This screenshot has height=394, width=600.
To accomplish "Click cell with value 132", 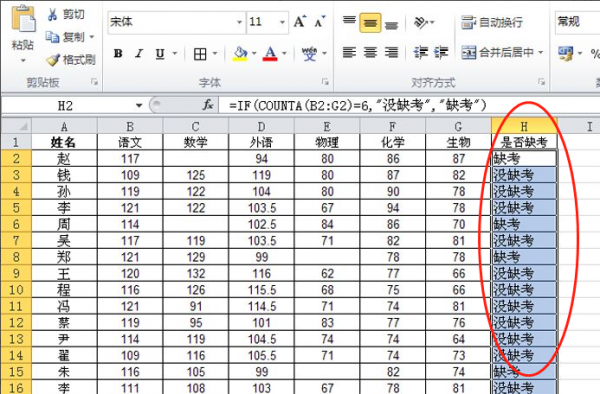I will click(196, 274).
